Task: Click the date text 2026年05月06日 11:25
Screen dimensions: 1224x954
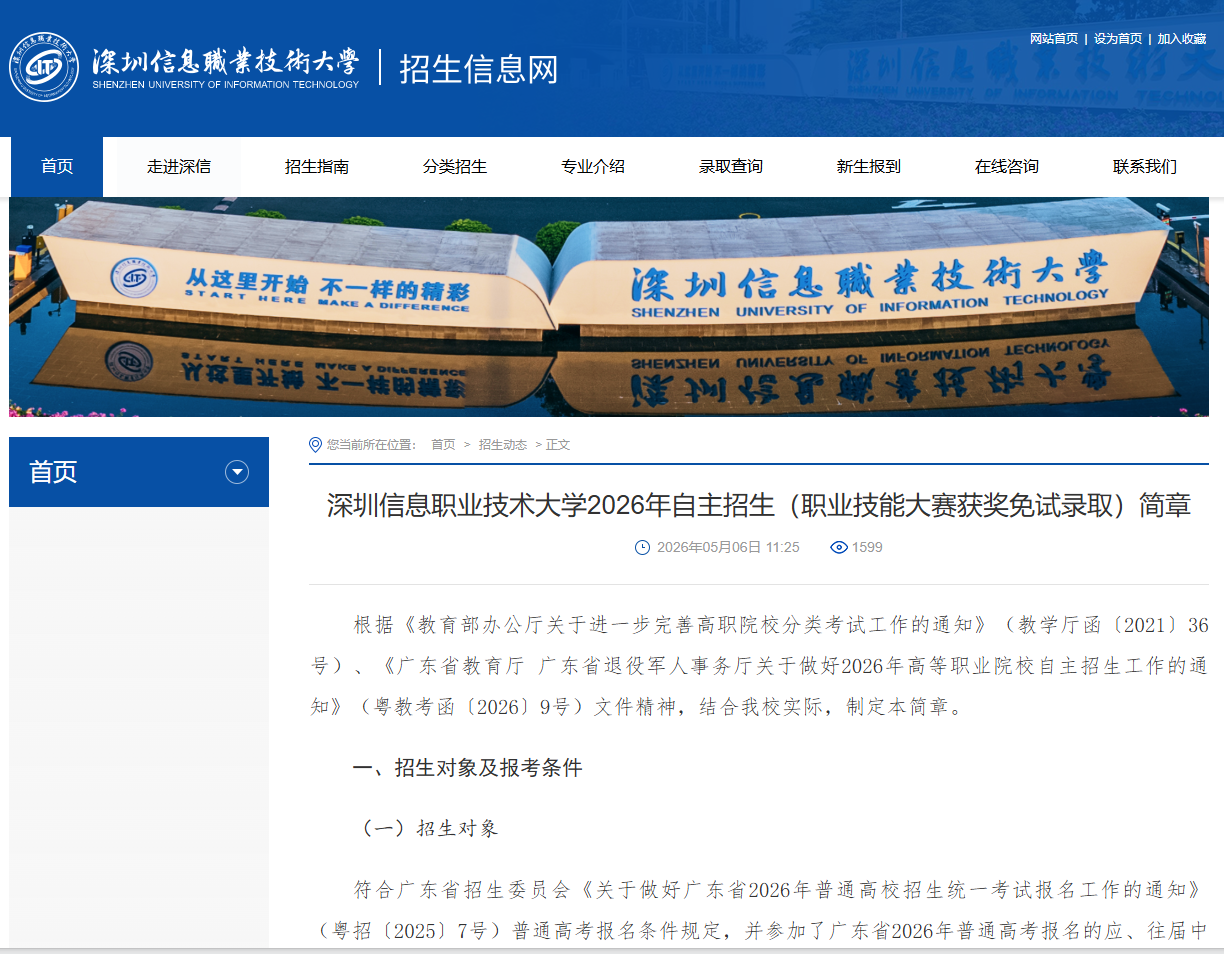Action: click(x=728, y=547)
